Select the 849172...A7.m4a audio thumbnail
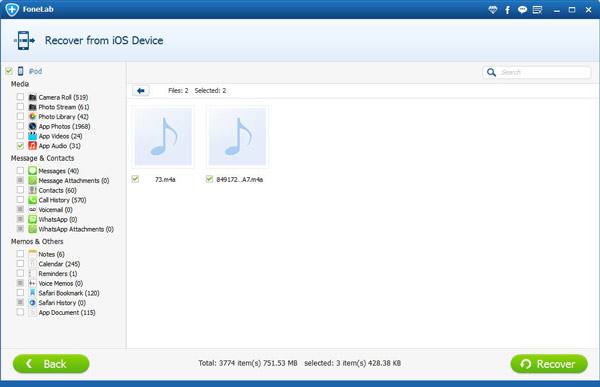The height and width of the screenshot is (387, 600). coord(237,137)
